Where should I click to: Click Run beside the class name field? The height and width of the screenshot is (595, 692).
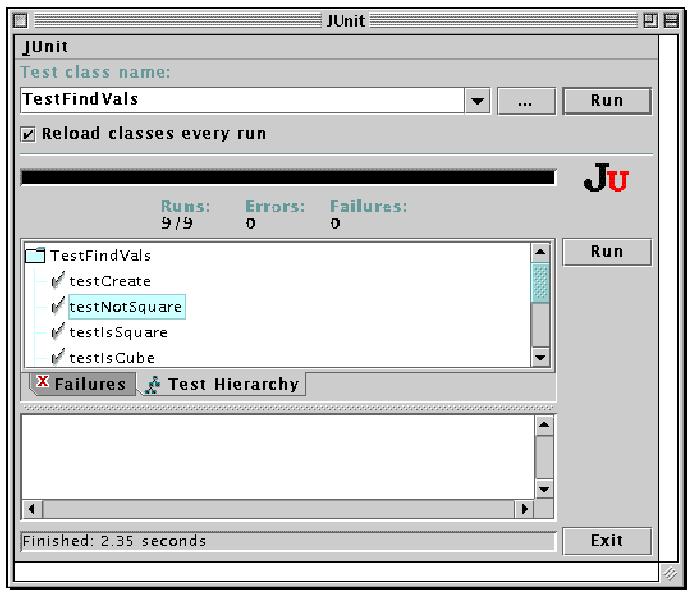coord(607,101)
